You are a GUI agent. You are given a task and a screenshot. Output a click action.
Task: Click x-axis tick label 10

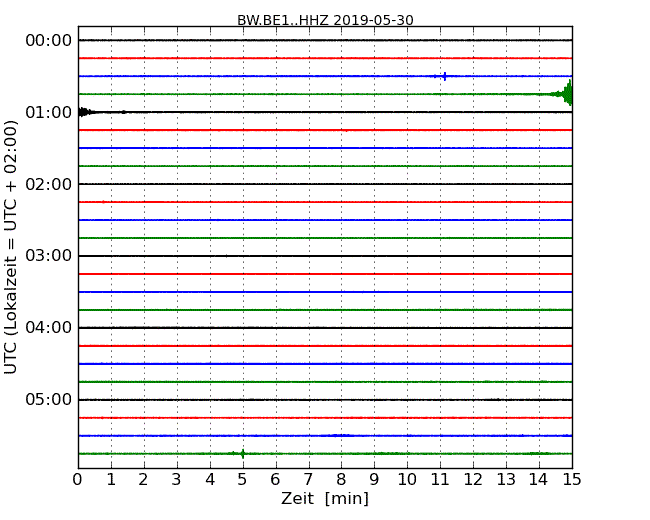407,480
